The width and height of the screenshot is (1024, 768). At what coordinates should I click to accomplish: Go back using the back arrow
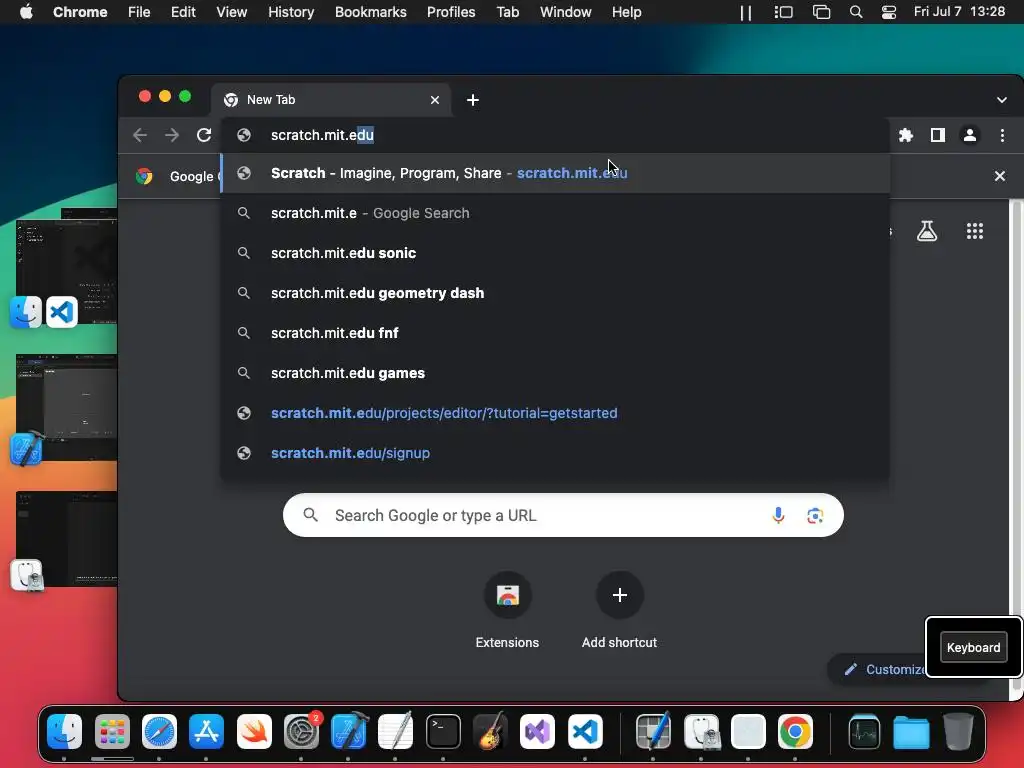[x=140, y=135]
